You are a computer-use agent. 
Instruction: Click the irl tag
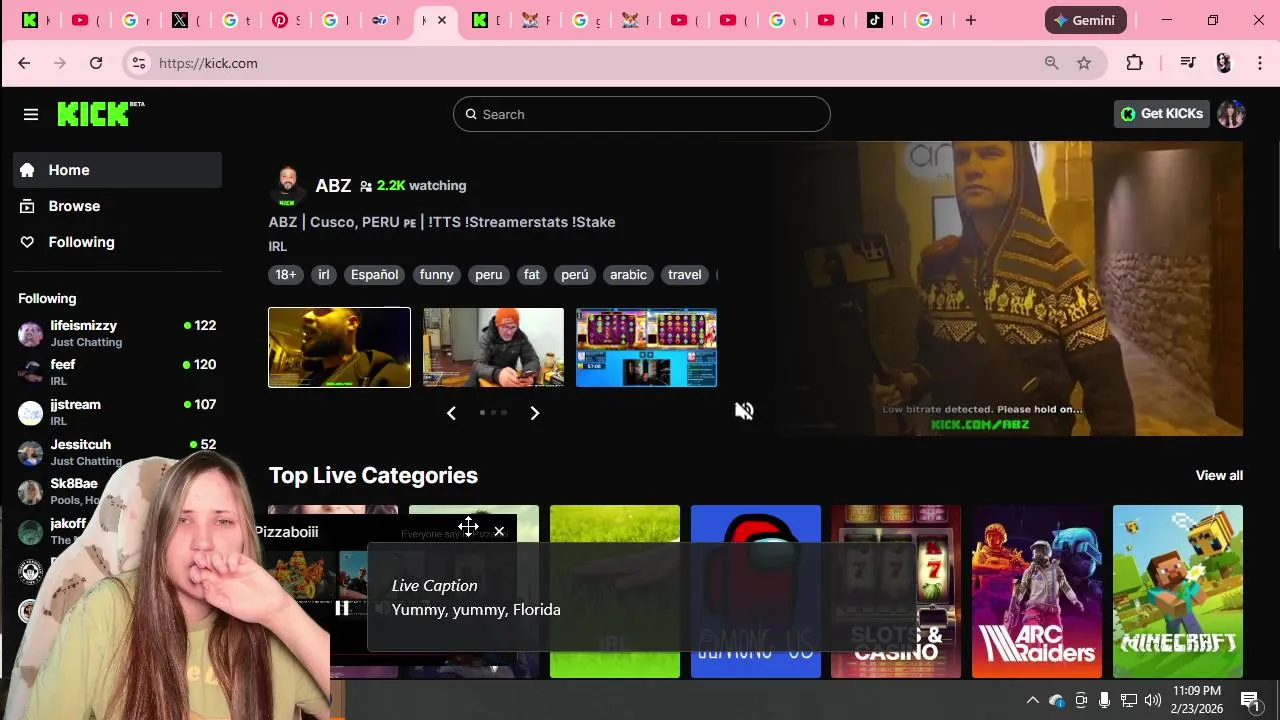(x=324, y=275)
